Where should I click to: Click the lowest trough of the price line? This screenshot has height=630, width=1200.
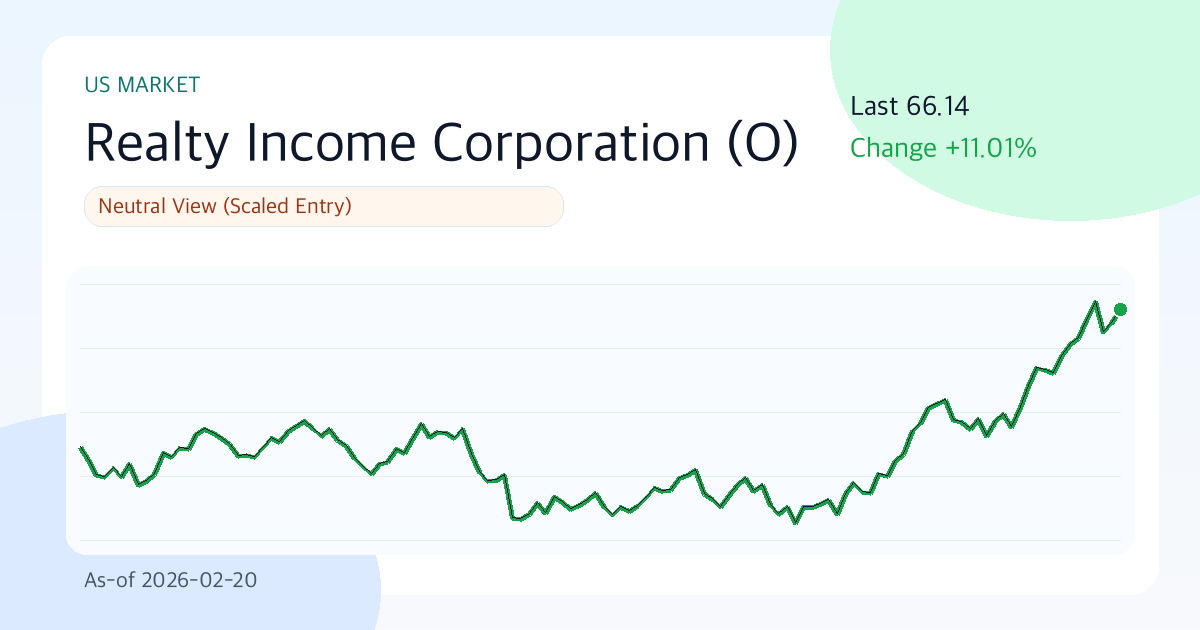click(796, 522)
